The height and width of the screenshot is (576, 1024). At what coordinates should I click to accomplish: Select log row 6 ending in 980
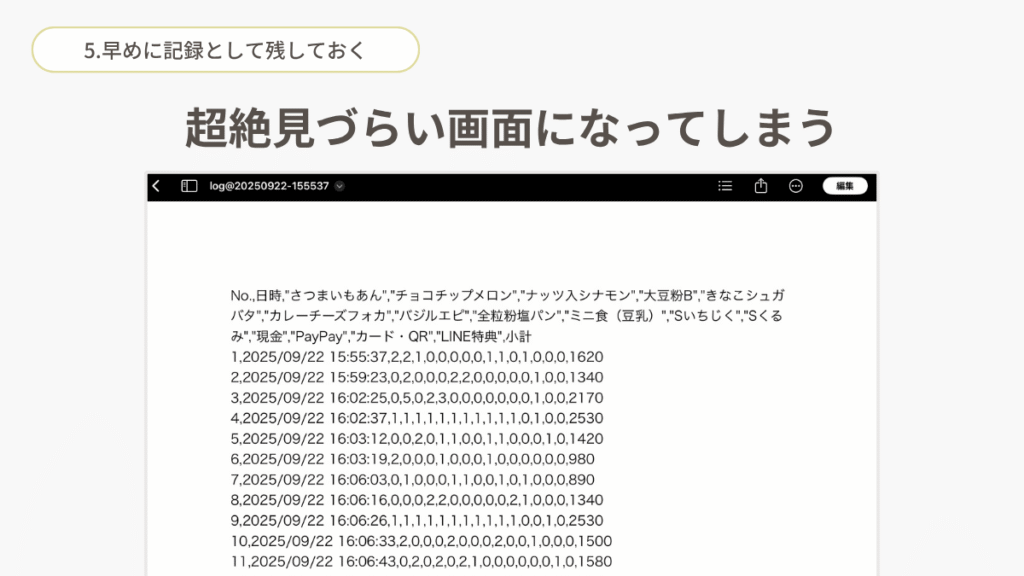point(412,459)
